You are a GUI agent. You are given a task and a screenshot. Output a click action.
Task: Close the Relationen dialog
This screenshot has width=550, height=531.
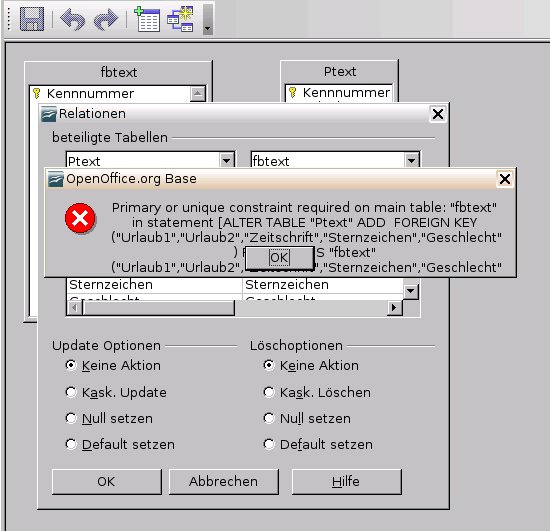pyautogui.click(x=438, y=114)
